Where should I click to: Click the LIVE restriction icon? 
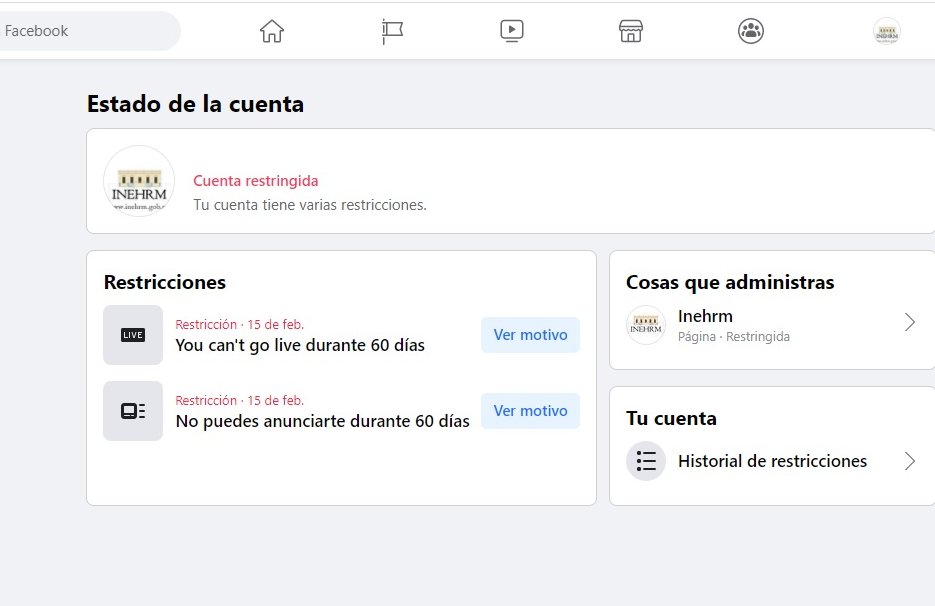click(x=133, y=335)
